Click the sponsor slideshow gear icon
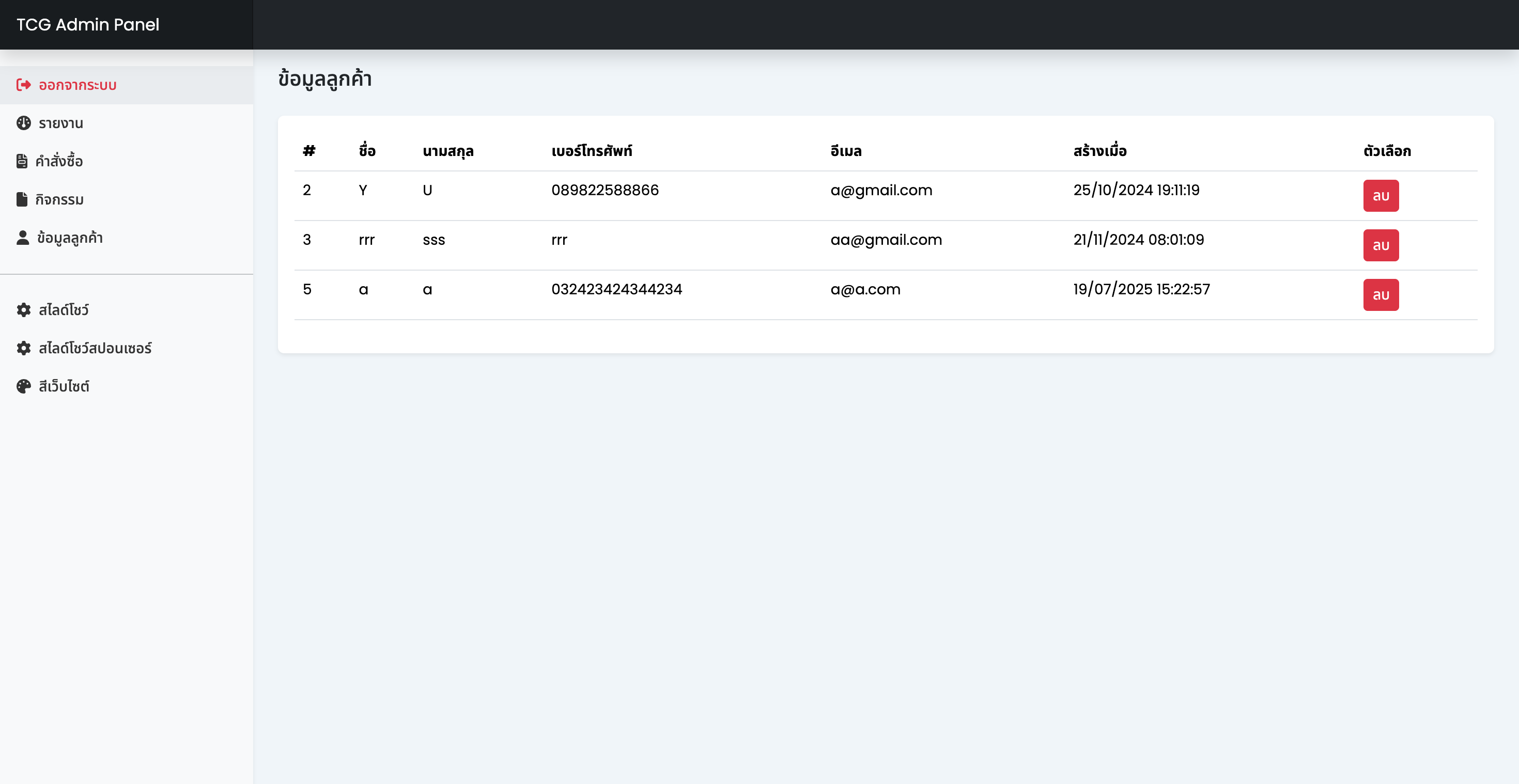Viewport: 1519px width, 784px height. (x=24, y=349)
